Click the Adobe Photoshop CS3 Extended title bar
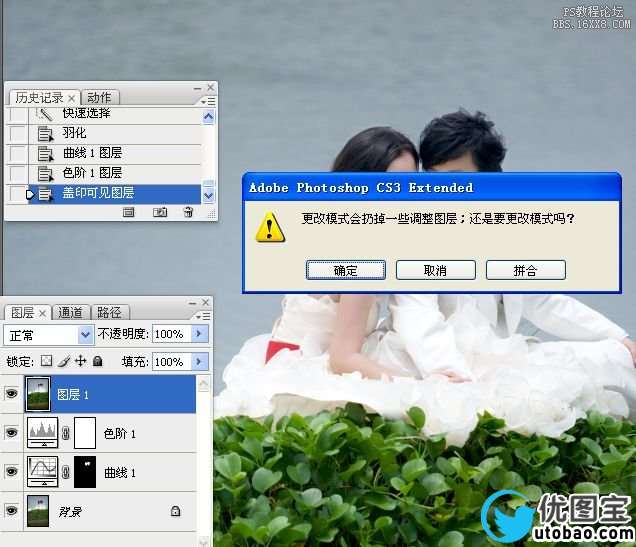This screenshot has width=636, height=547. (x=432, y=188)
